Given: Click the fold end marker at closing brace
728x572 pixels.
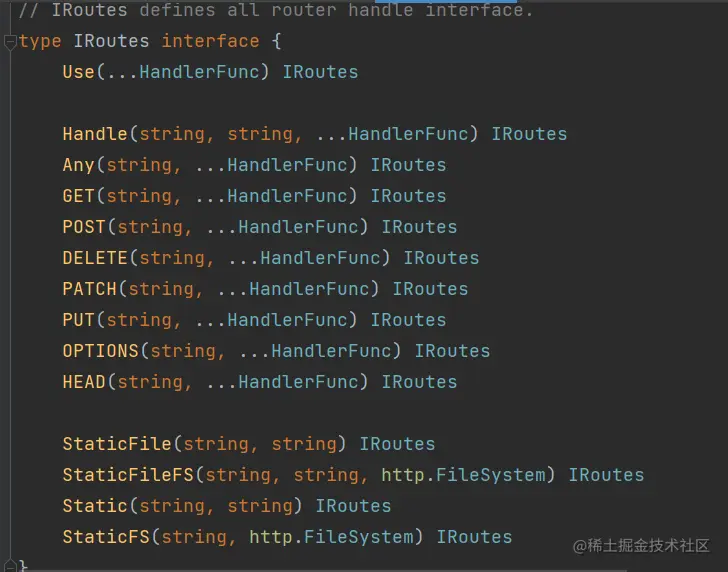Looking at the screenshot, I should point(10,566).
